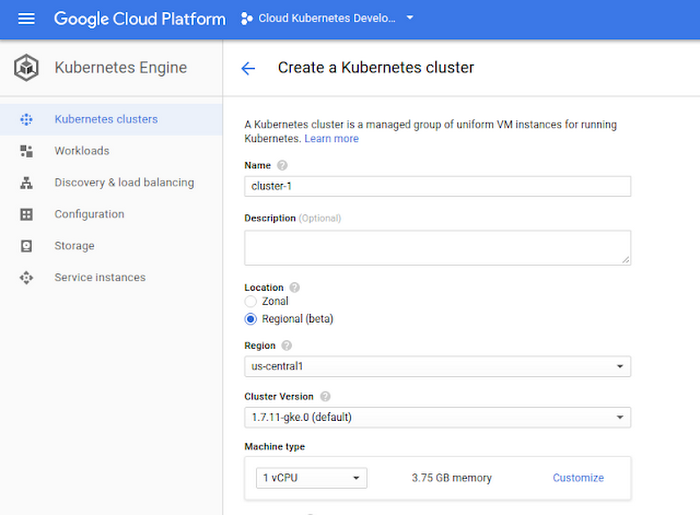700x515 pixels.
Task: Click the Machine type label
Action: tap(275, 447)
